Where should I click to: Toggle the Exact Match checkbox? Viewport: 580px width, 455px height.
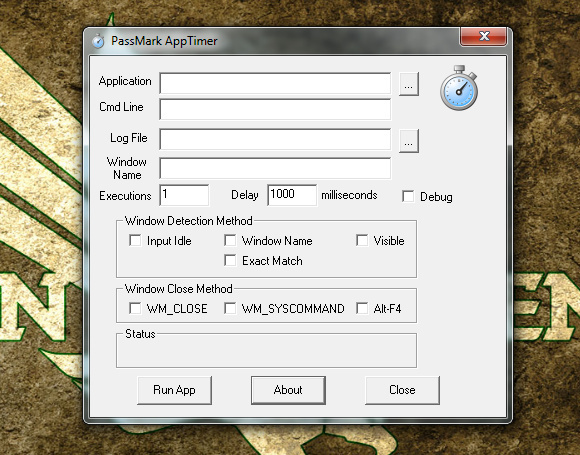coord(230,260)
